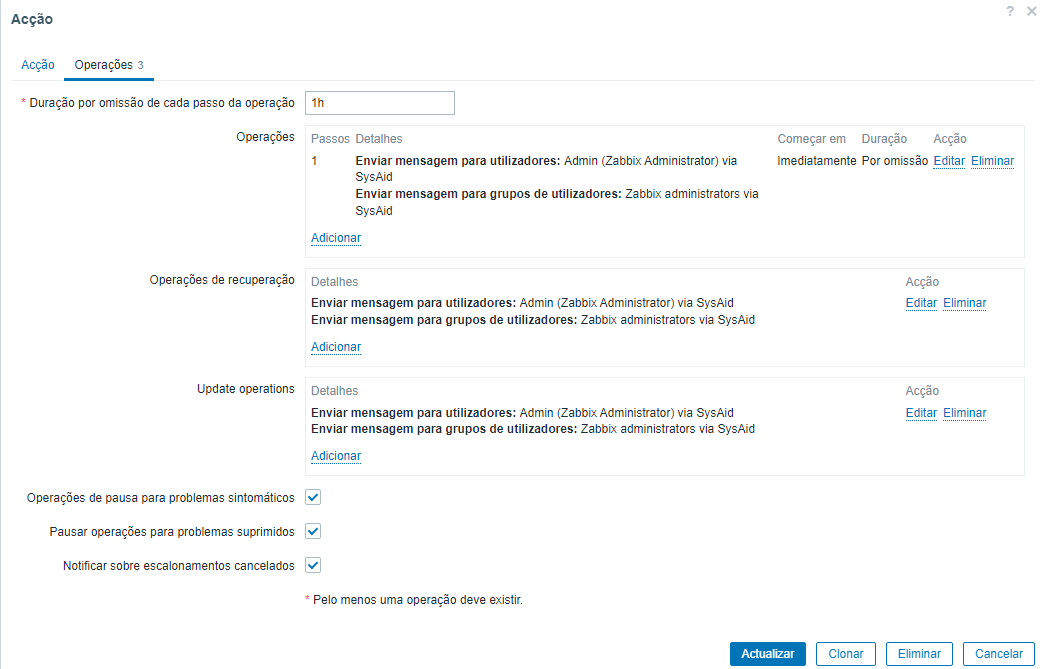The image size is (1043, 669).
Task: Delete the recovery operation
Action: pos(964,303)
